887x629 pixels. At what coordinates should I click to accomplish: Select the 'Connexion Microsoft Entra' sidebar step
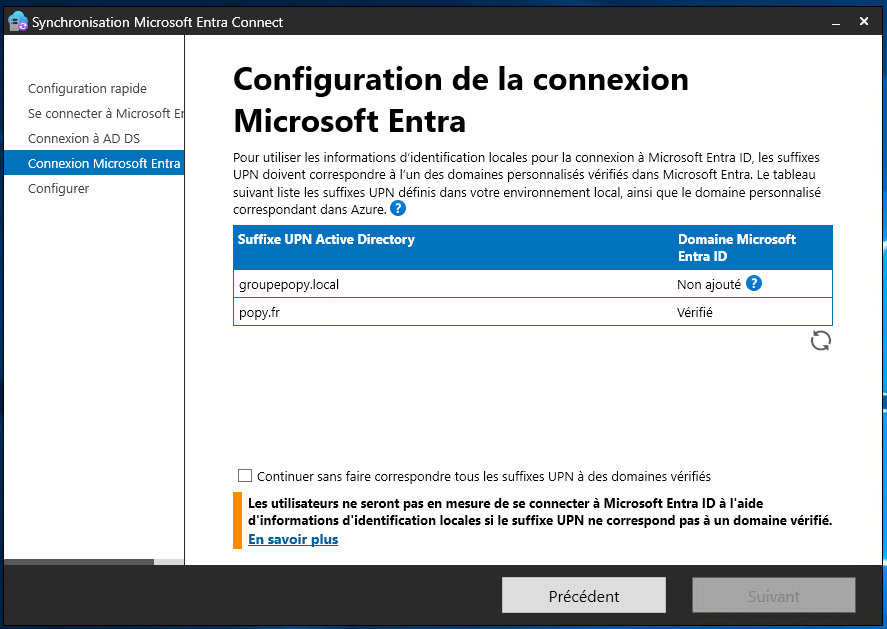94,163
